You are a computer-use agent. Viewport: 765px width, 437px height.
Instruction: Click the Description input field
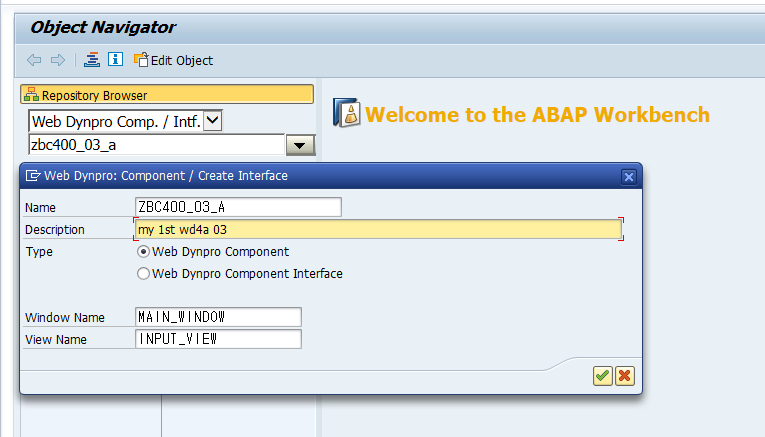378,229
